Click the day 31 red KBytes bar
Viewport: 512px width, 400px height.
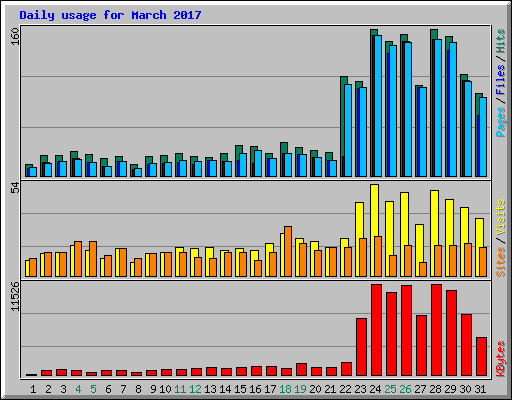pos(481,357)
